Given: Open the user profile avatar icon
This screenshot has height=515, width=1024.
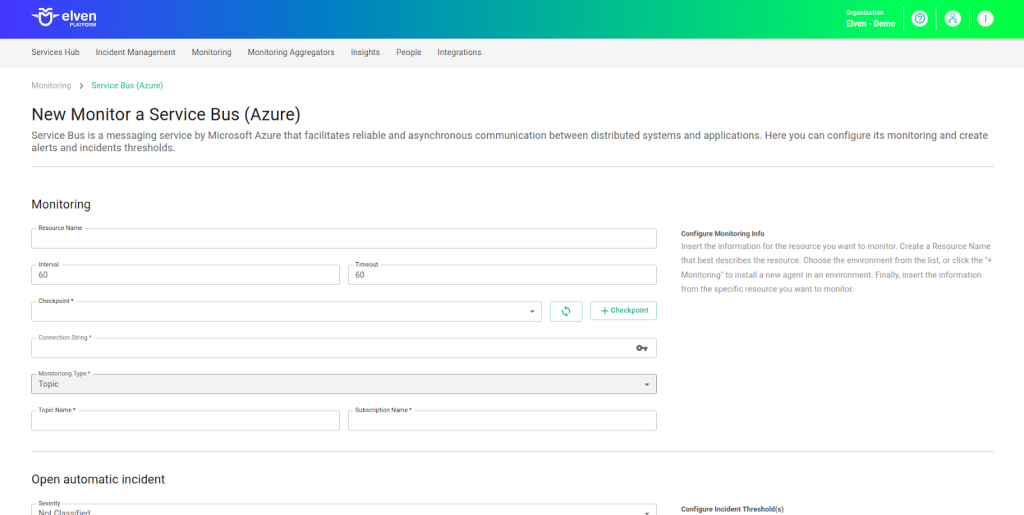Looking at the screenshot, I should [x=985, y=19].
